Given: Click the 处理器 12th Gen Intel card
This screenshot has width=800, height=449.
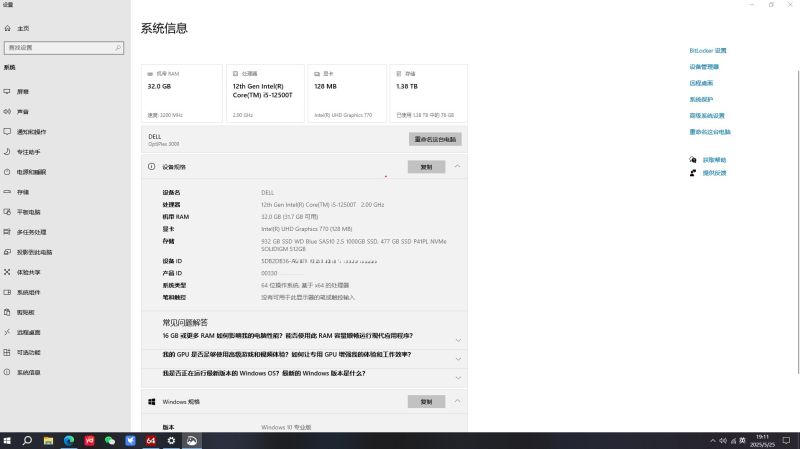Looking at the screenshot, I should pos(265,93).
